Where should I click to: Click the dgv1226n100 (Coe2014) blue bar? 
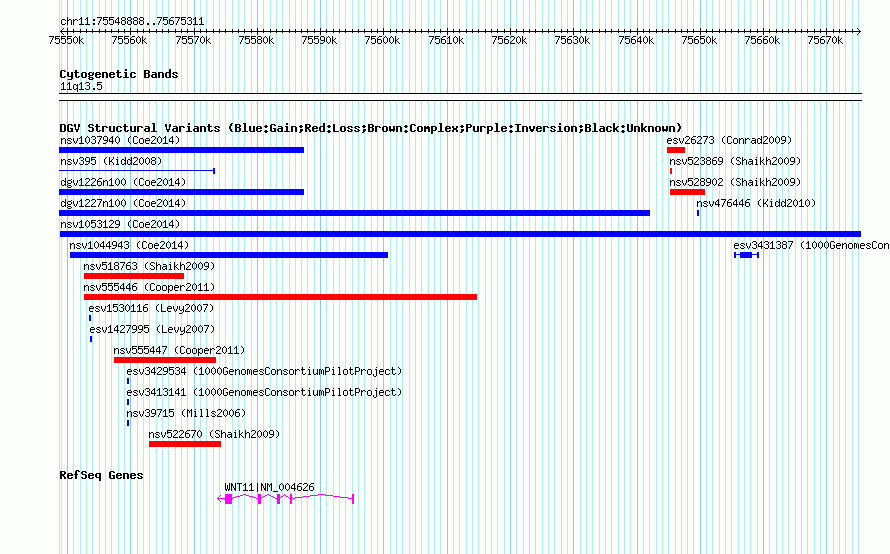click(x=182, y=192)
